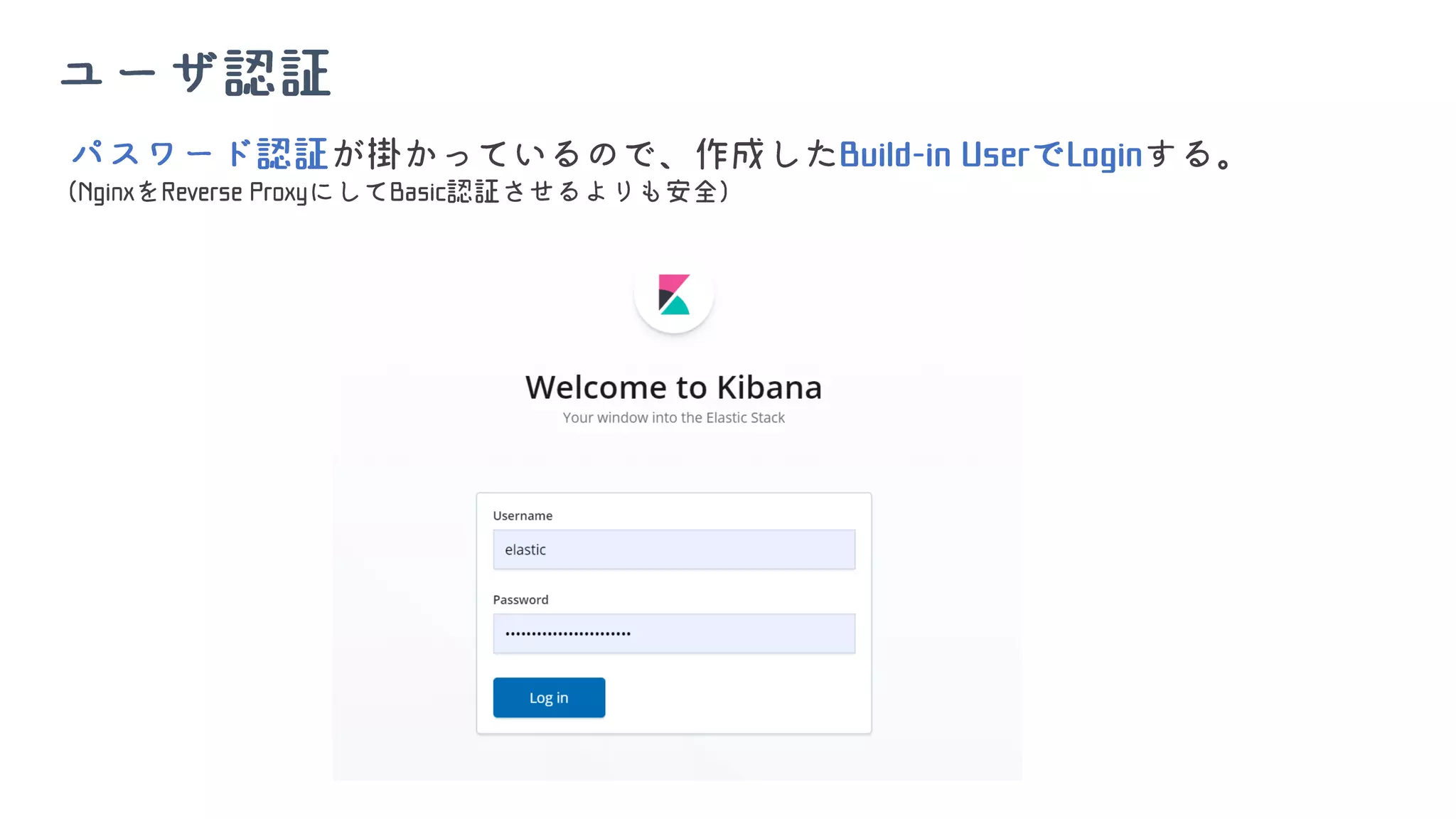The width and height of the screenshot is (1456, 819).
Task: Click 'Basic認証' in the parenthetical note
Action: pyautogui.click(x=444, y=192)
